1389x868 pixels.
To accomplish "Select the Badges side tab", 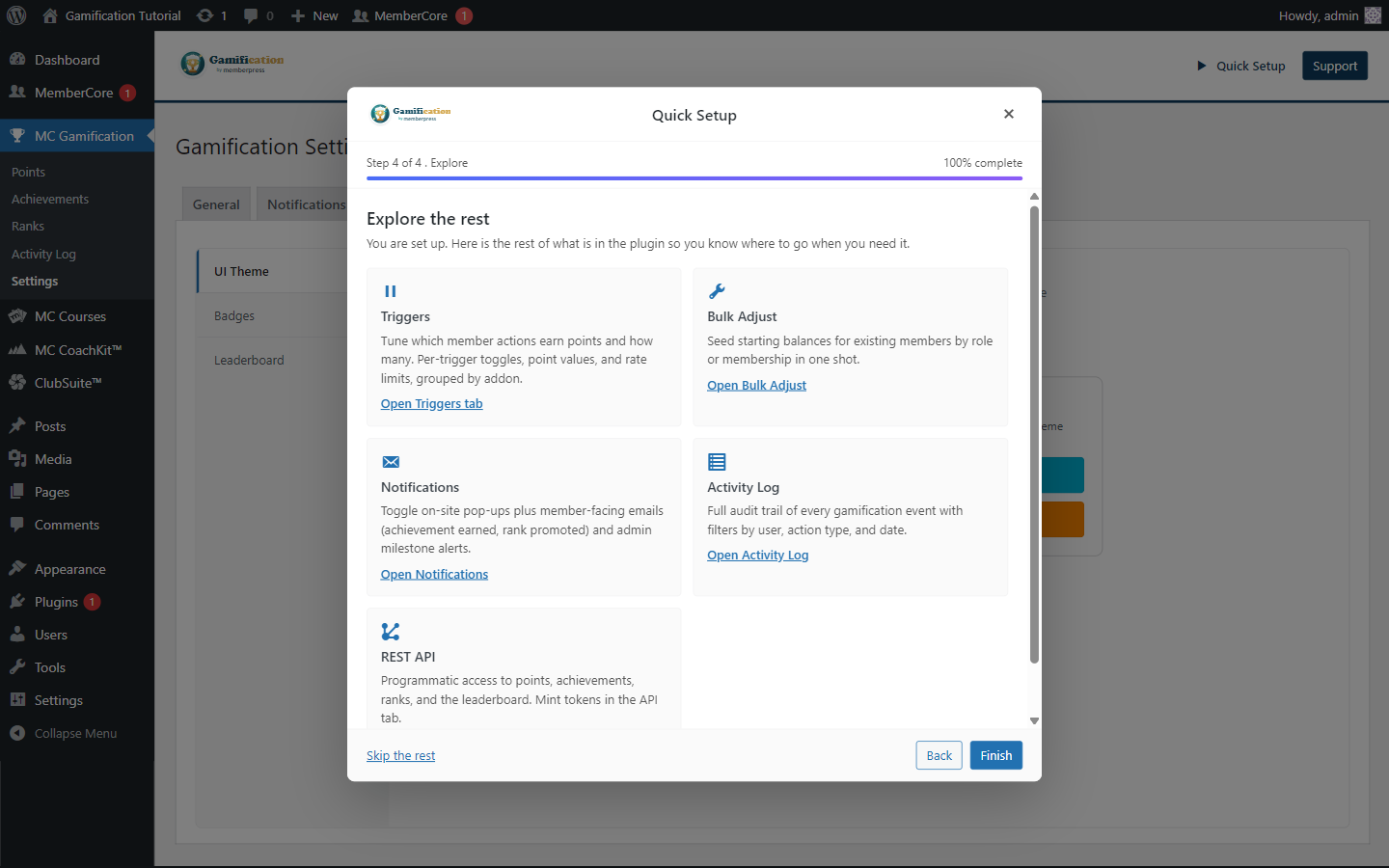I will pyautogui.click(x=273, y=315).
